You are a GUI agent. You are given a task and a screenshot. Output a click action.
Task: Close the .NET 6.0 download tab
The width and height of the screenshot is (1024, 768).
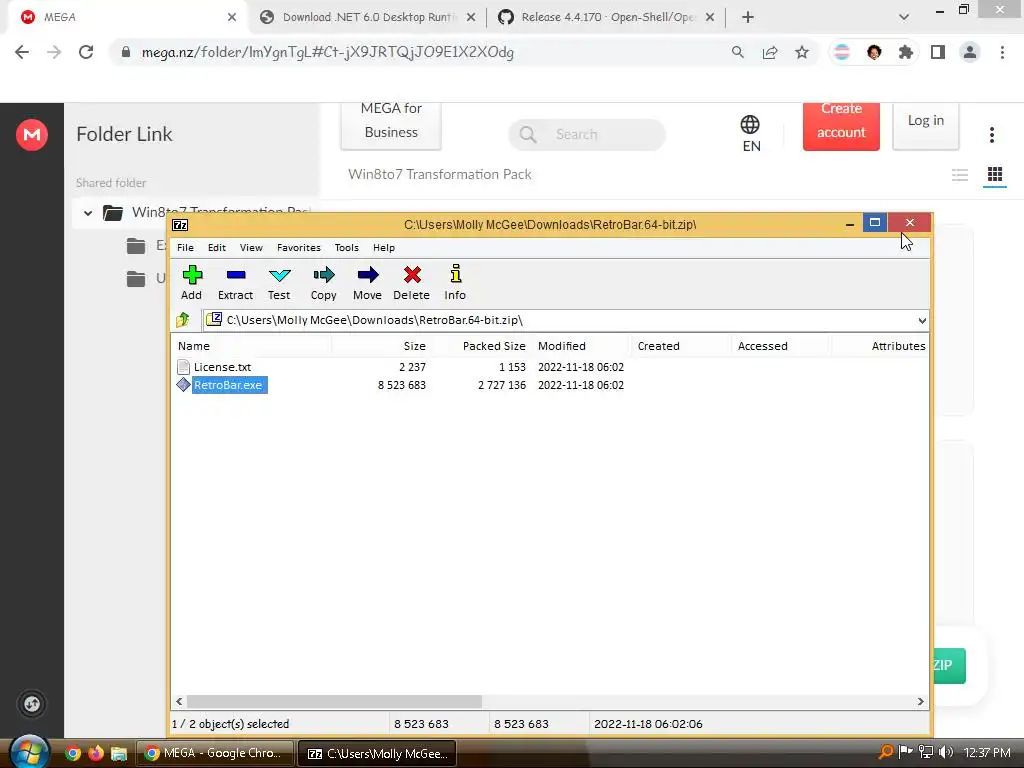[x=471, y=18]
